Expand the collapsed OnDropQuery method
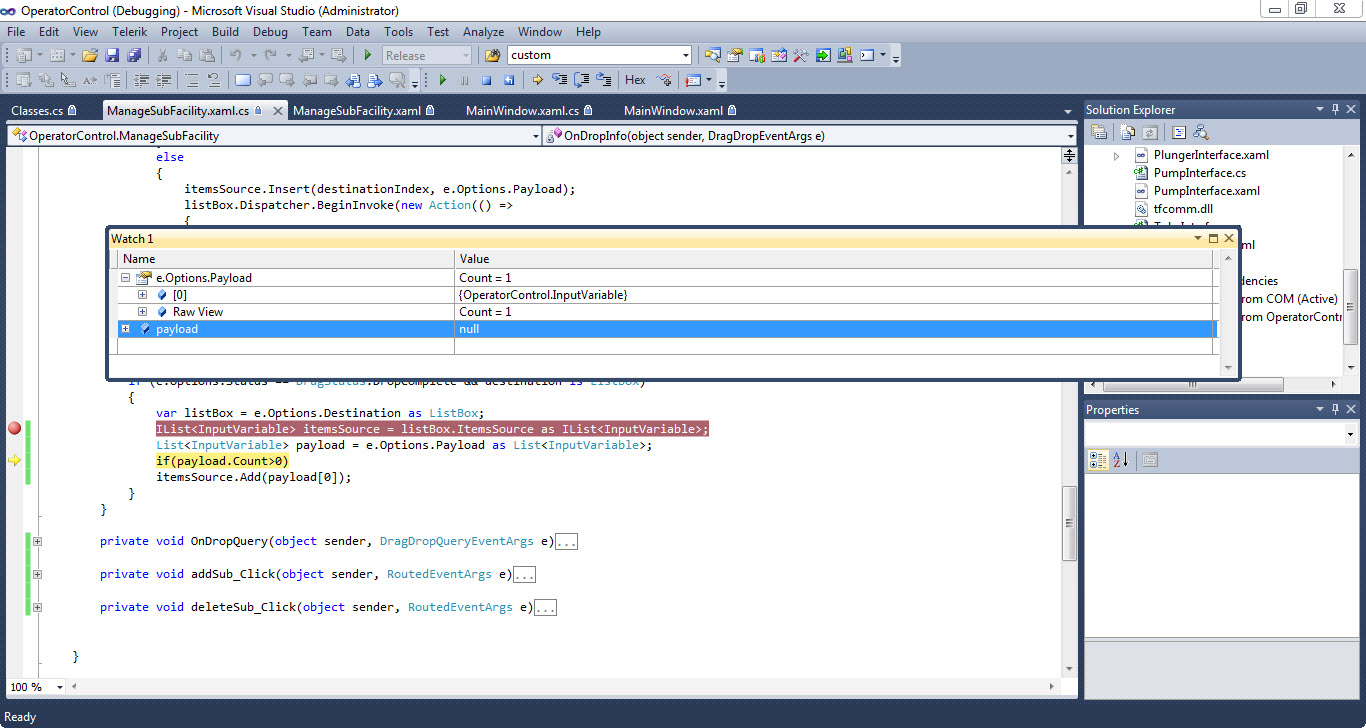The height and width of the screenshot is (728, 1366). coord(37,542)
